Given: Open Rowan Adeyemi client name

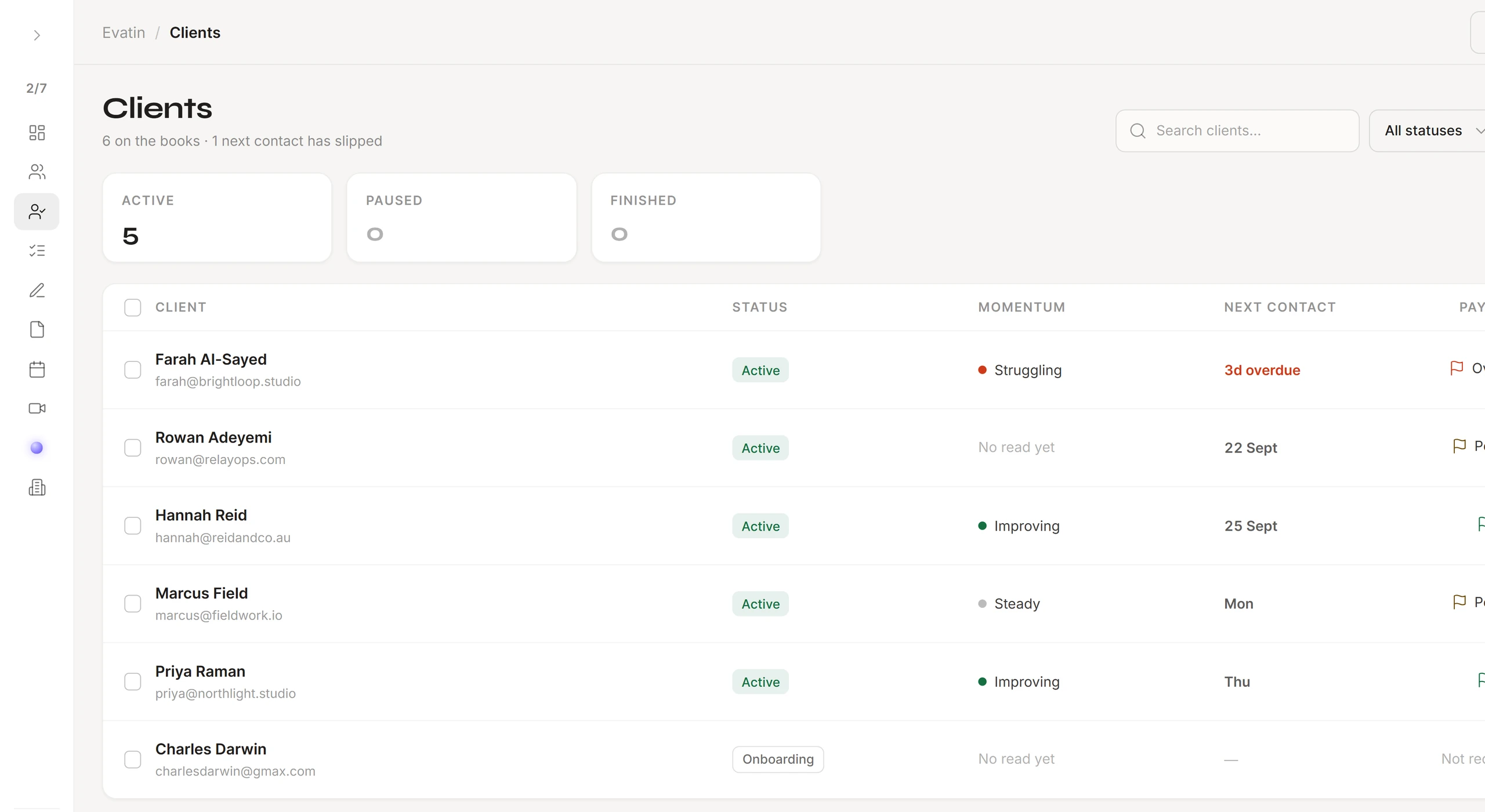Looking at the screenshot, I should [x=213, y=437].
